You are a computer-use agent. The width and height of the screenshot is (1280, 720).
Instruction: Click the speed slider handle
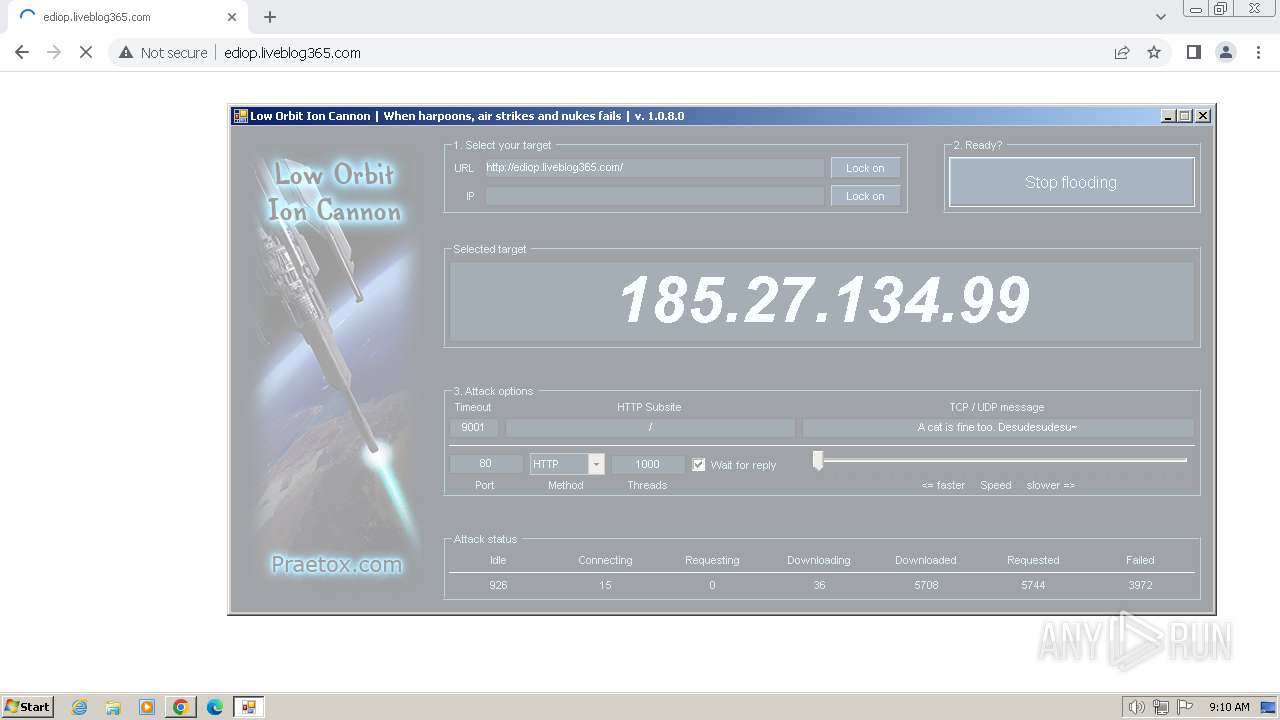818,460
